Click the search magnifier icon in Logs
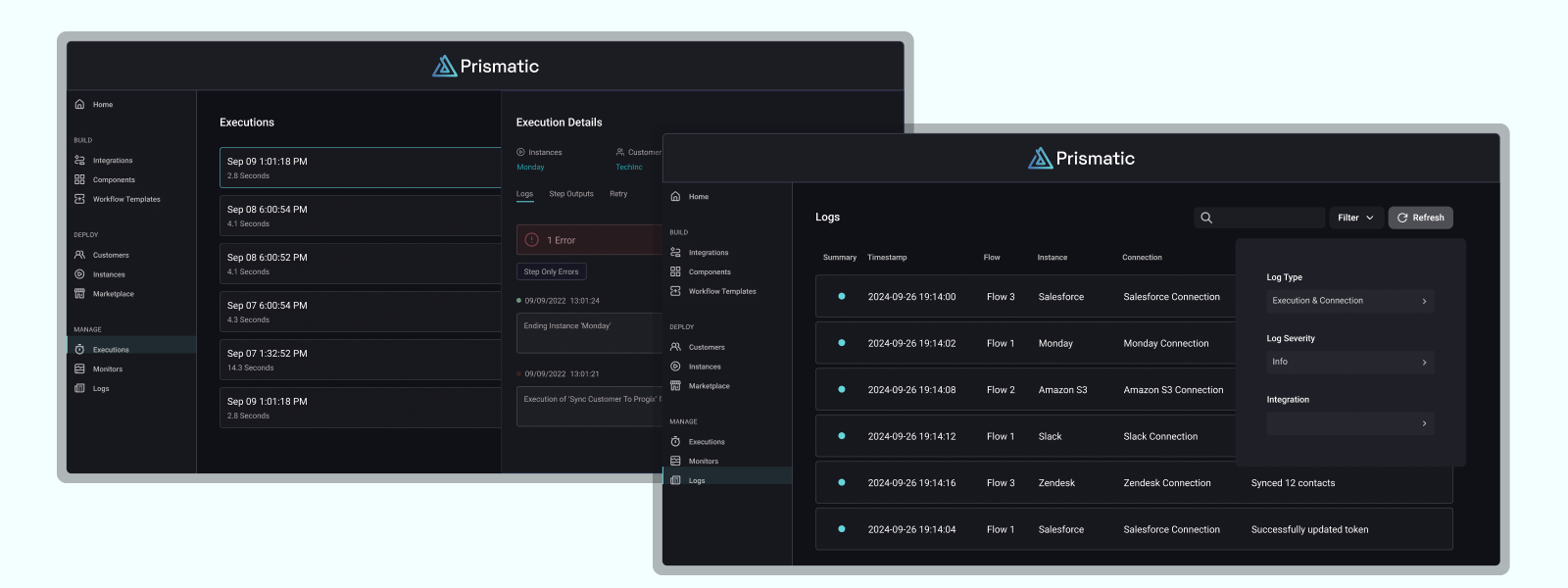 pos(1206,218)
